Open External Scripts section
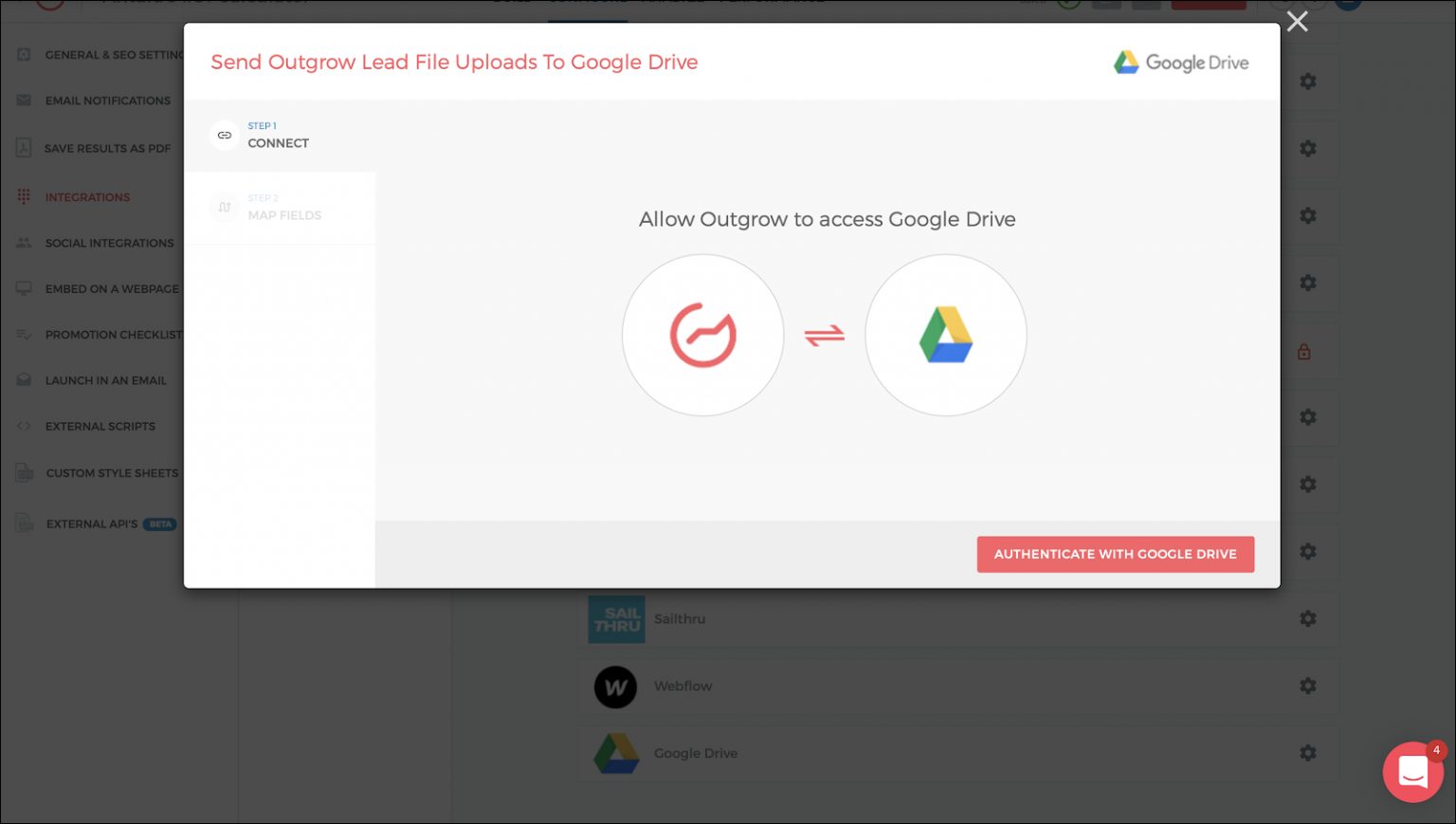The height and width of the screenshot is (824, 1456). (x=100, y=427)
